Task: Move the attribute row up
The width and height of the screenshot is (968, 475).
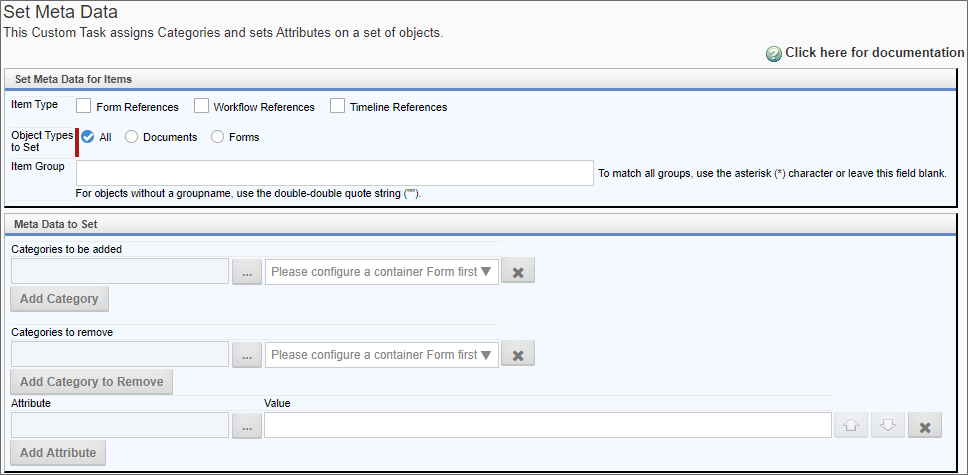Action: [x=851, y=426]
